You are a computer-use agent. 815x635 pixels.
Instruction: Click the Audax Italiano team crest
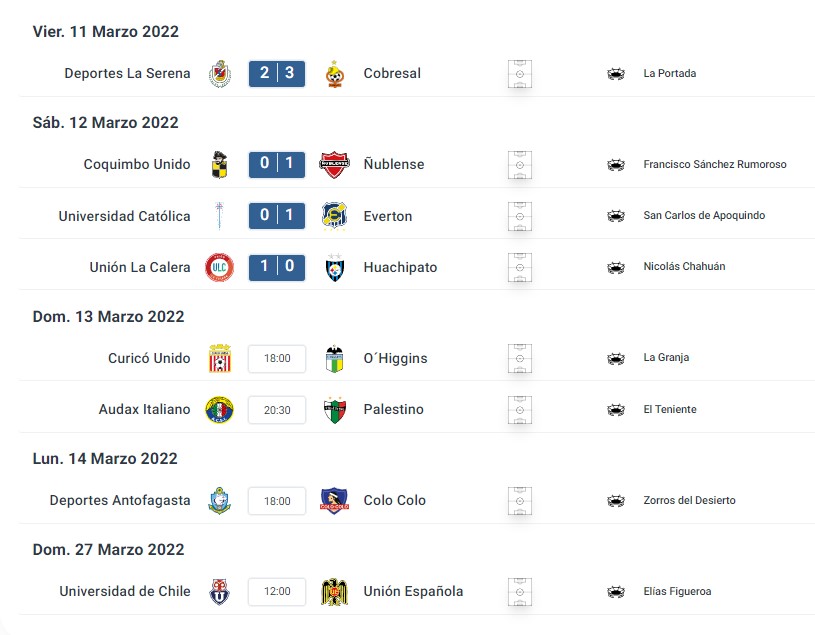tap(219, 409)
